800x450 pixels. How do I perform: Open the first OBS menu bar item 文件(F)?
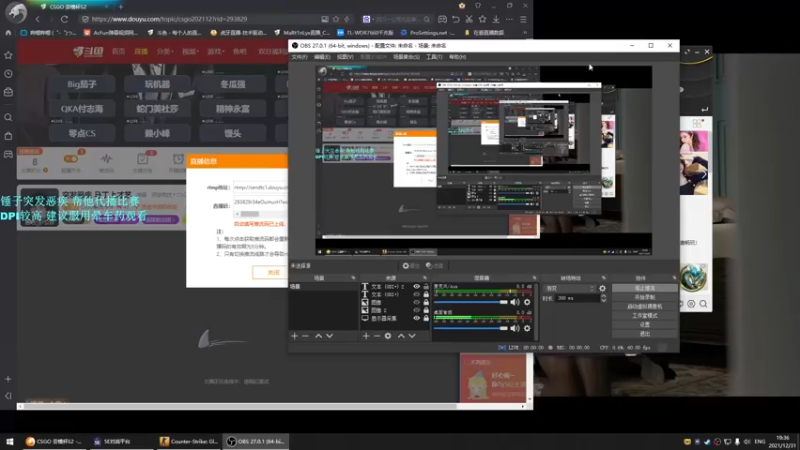(299, 57)
